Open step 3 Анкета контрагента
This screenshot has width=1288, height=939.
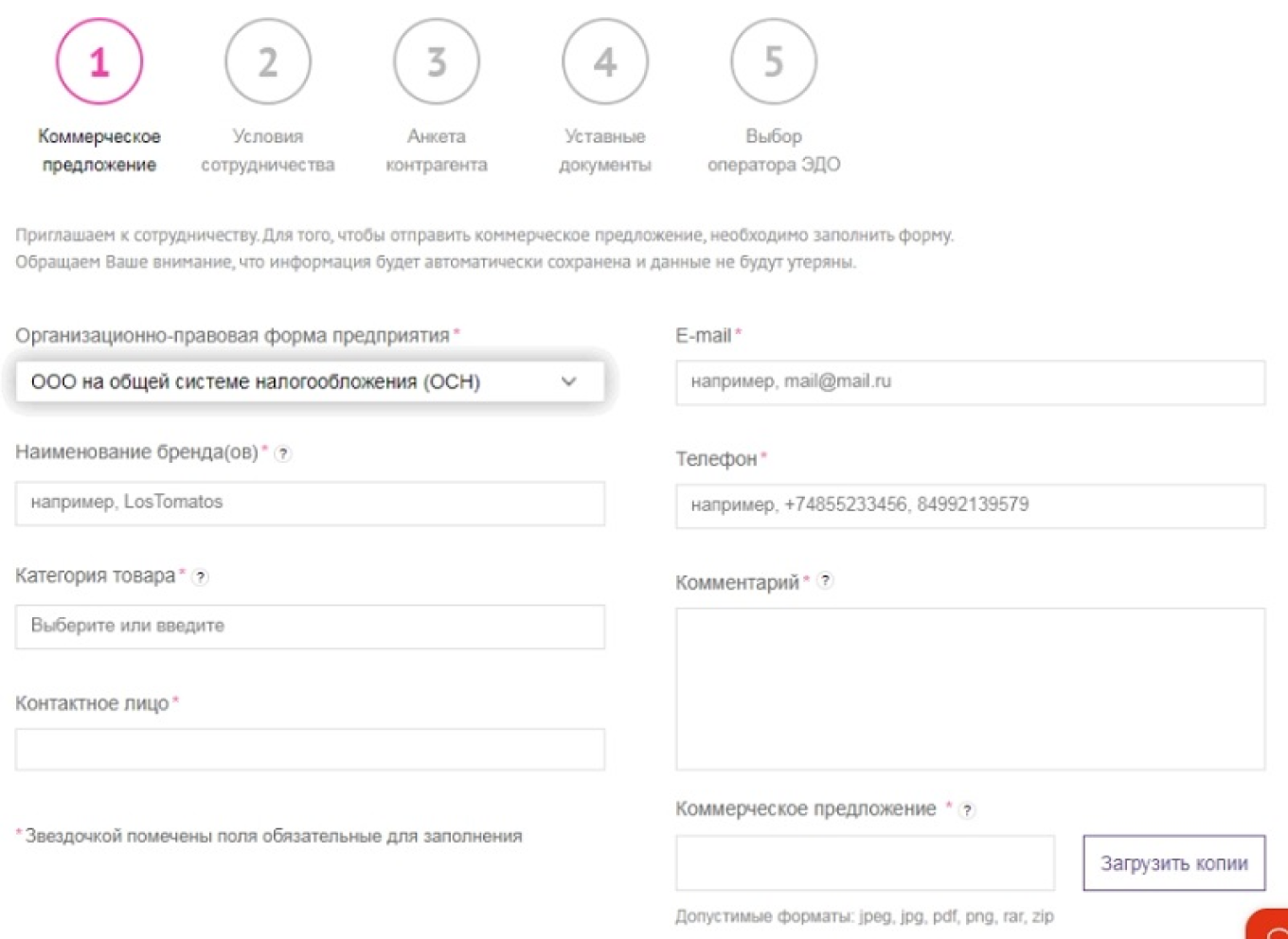437,62
